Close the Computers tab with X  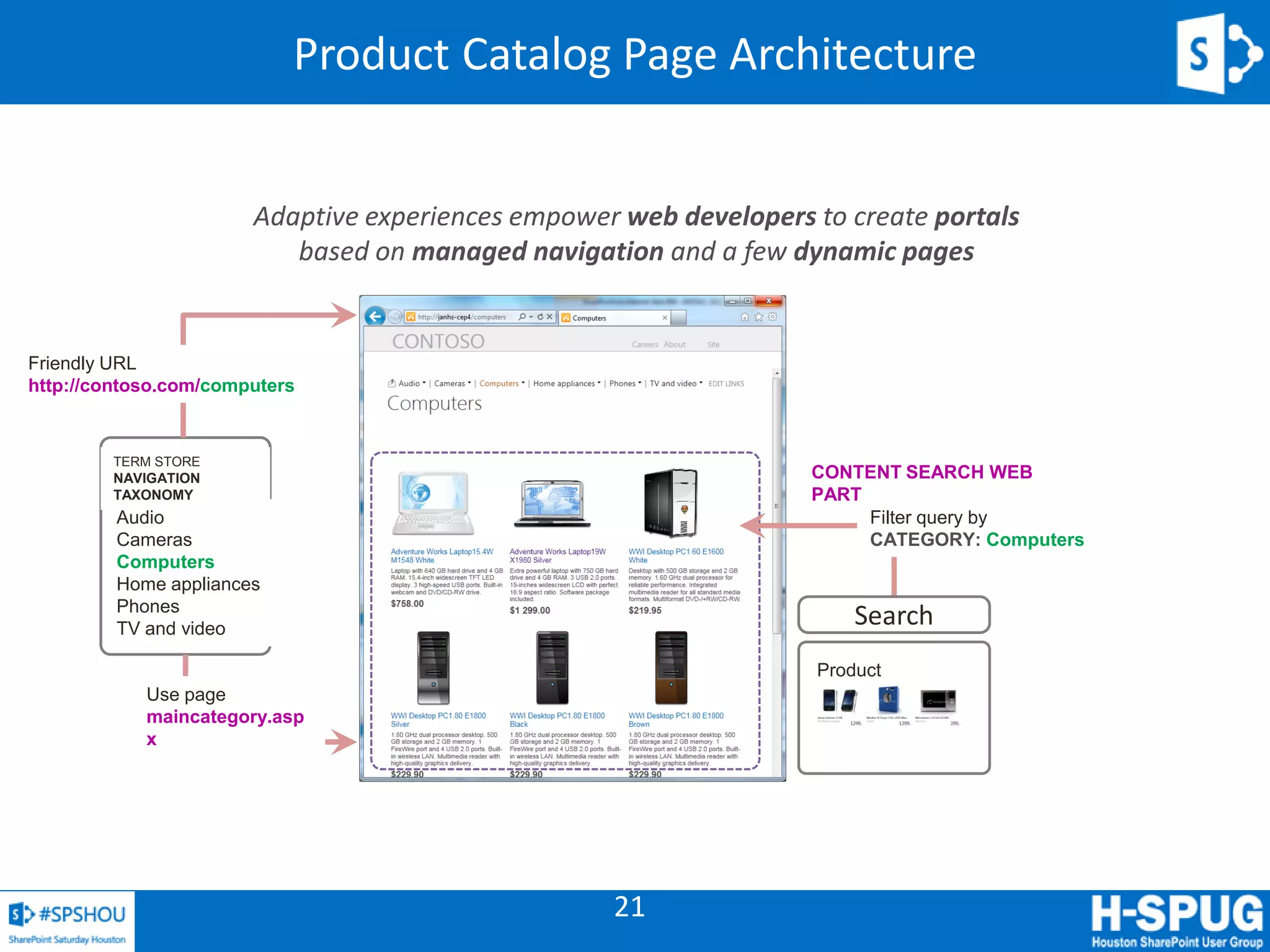click(x=665, y=318)
